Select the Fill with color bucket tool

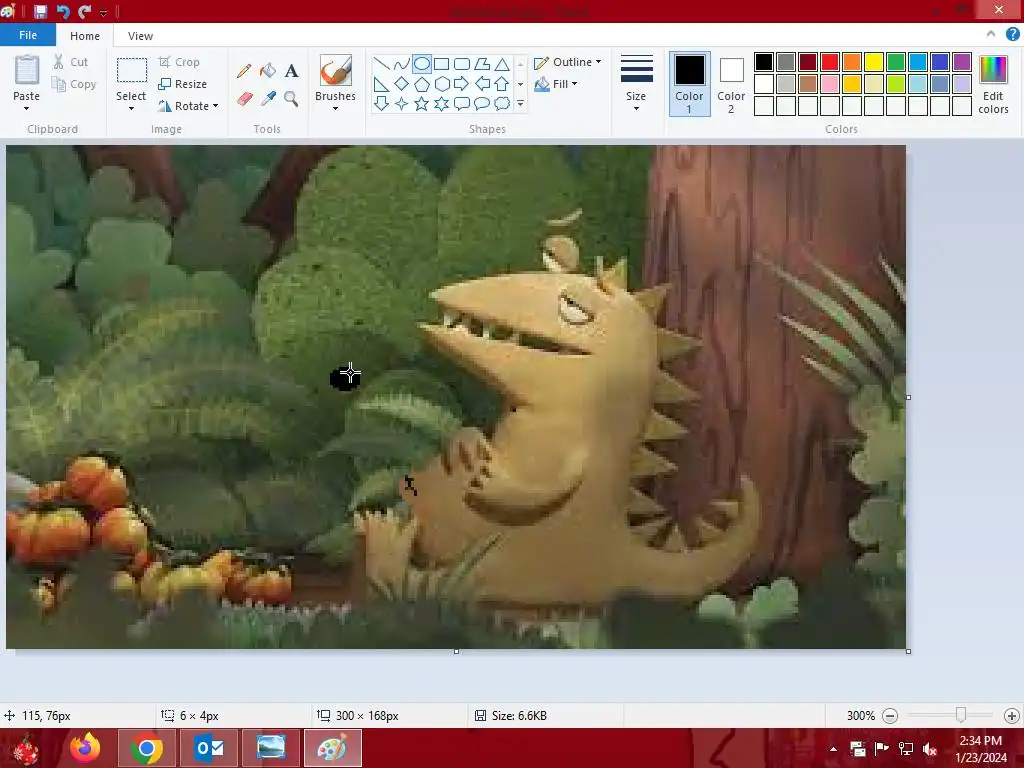tap(268, 71)
